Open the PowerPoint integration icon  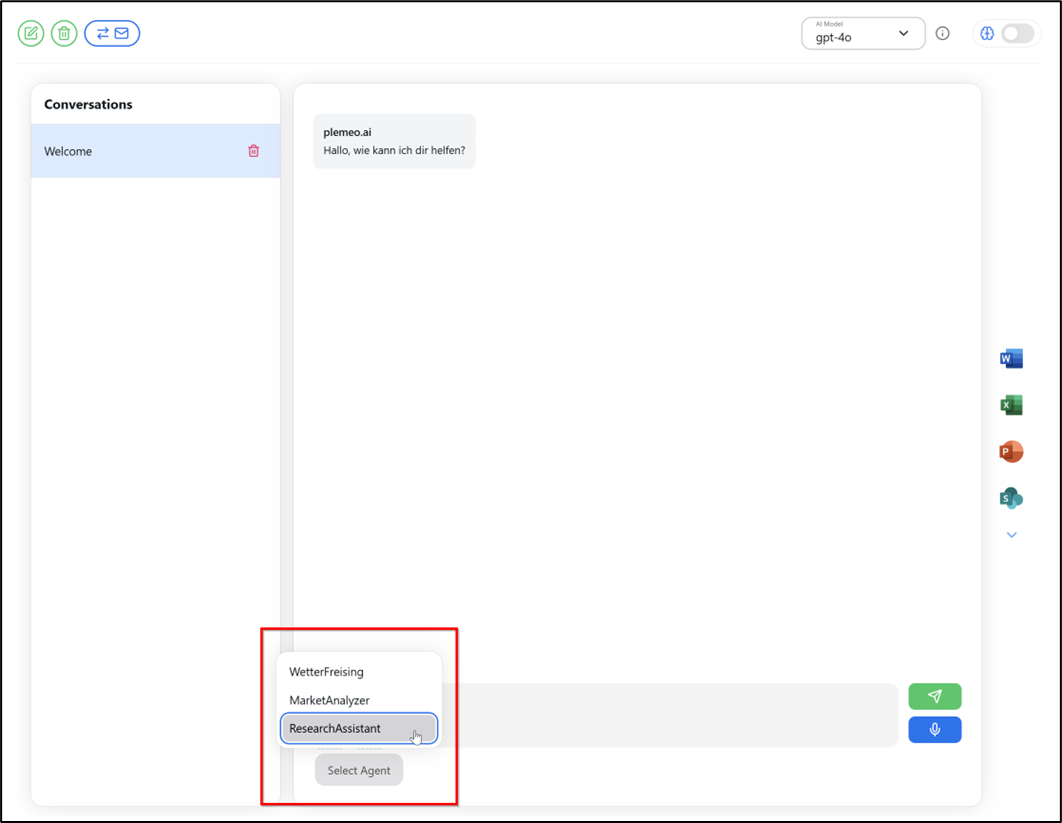(x=1011, y=451)
